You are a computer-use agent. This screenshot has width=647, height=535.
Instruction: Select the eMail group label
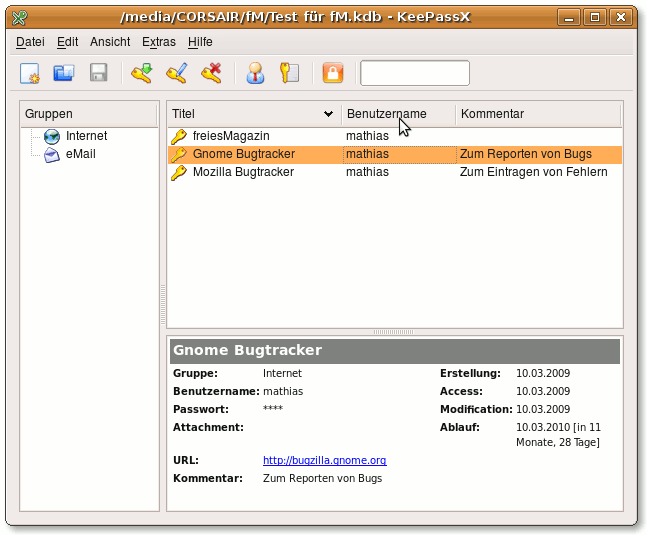[80, 154]
